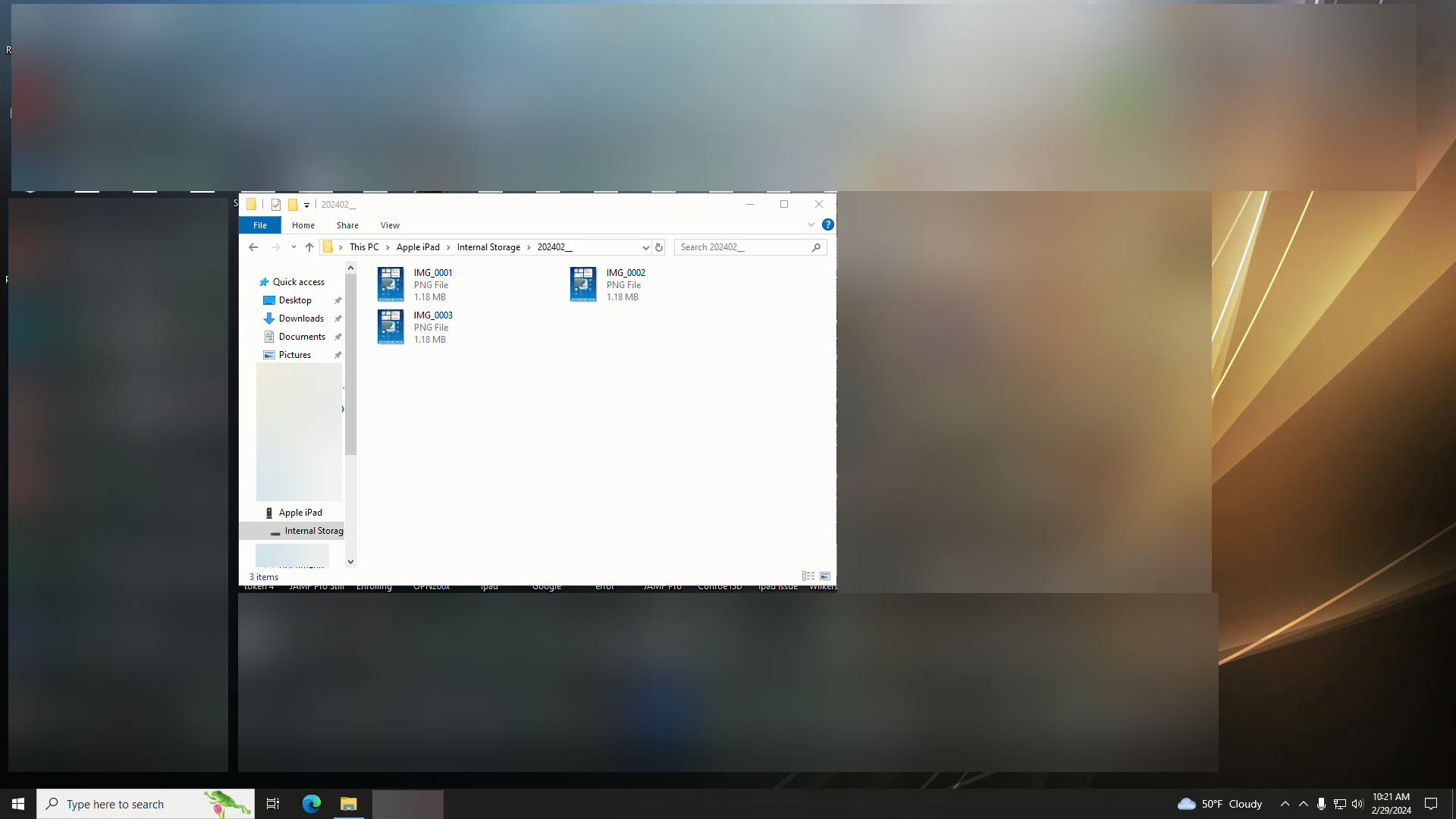Click the Back navigation arrow
This screenshot has height=819, width=1456.
[253, 247]
